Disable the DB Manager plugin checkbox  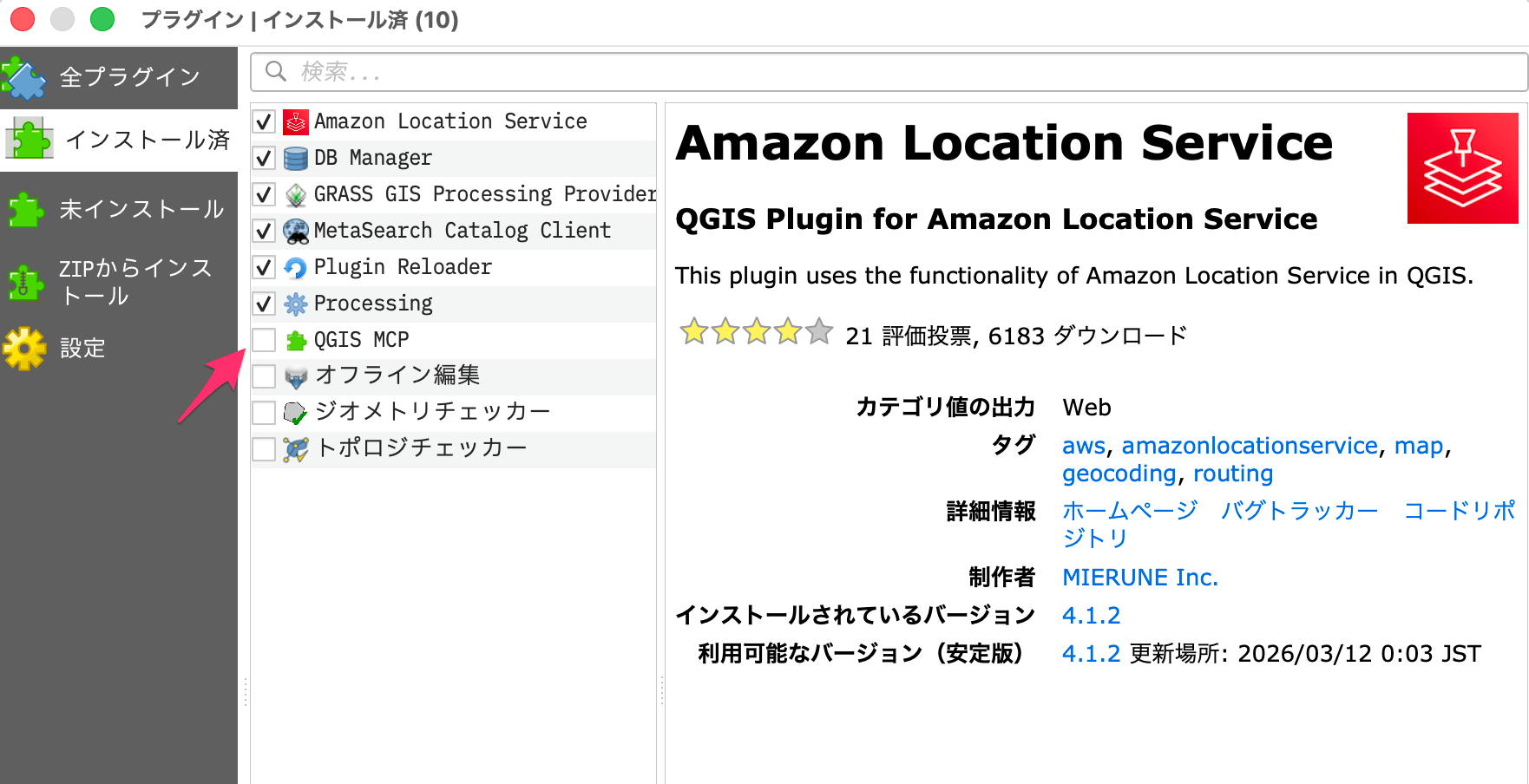pyautogui.click(x=265, y=158)
